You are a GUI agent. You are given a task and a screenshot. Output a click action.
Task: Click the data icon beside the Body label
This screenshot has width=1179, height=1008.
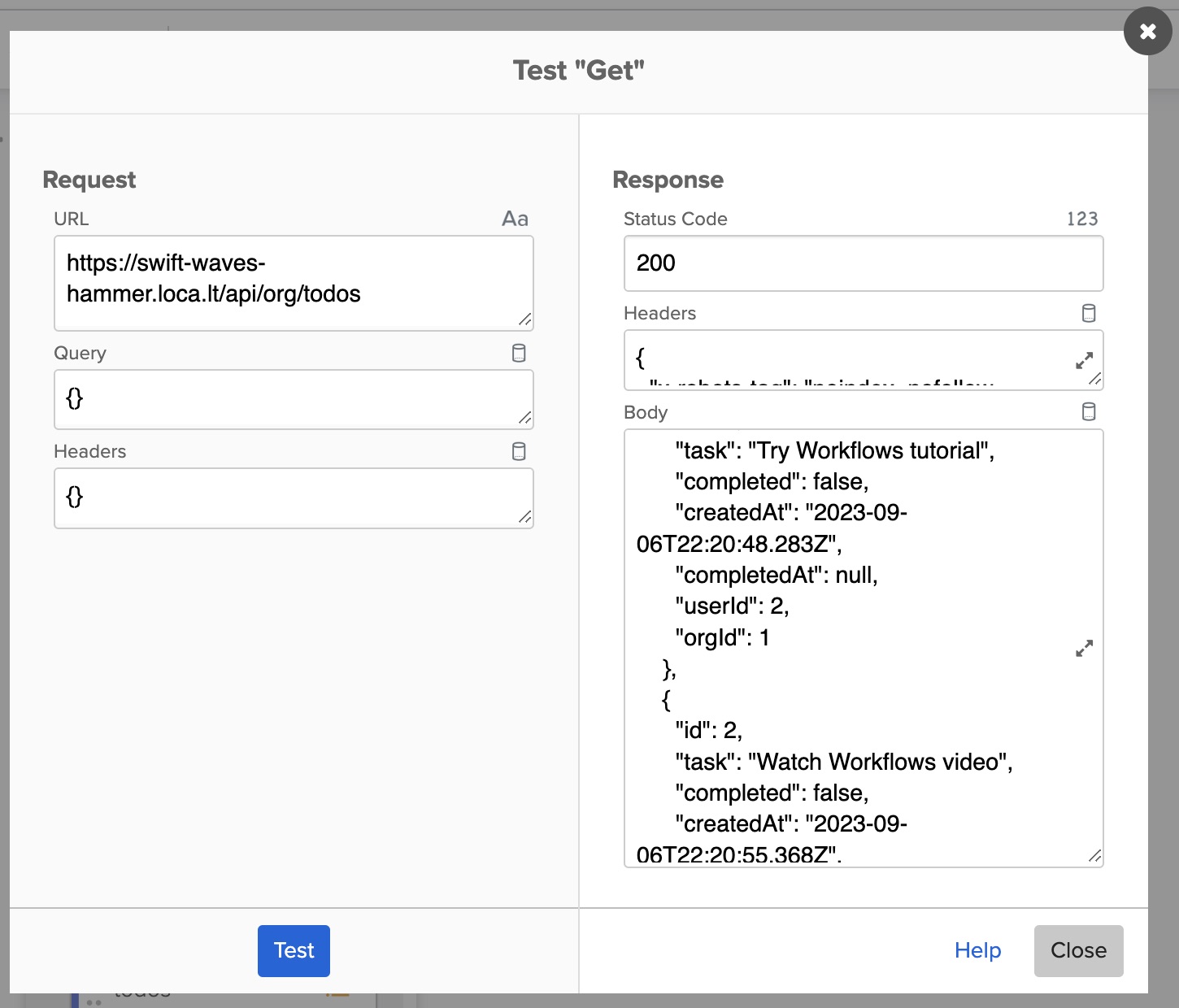[x=1089, y=412]
